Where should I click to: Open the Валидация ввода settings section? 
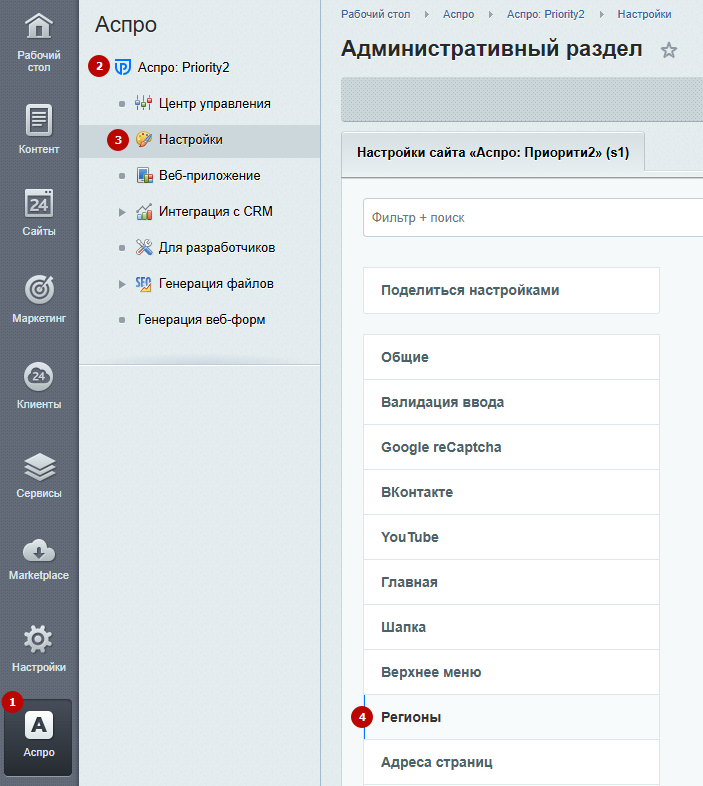(511, 402)
